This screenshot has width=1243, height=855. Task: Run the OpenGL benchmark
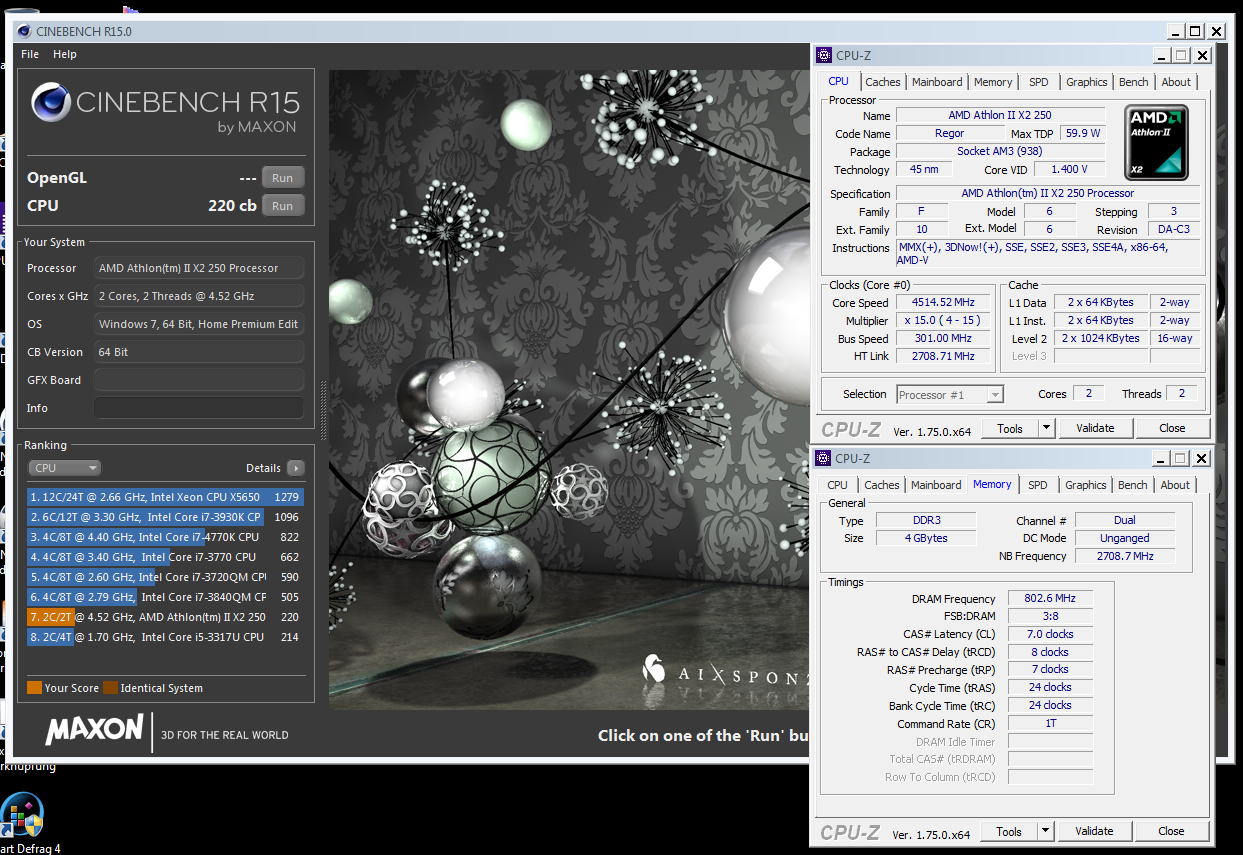283,178
